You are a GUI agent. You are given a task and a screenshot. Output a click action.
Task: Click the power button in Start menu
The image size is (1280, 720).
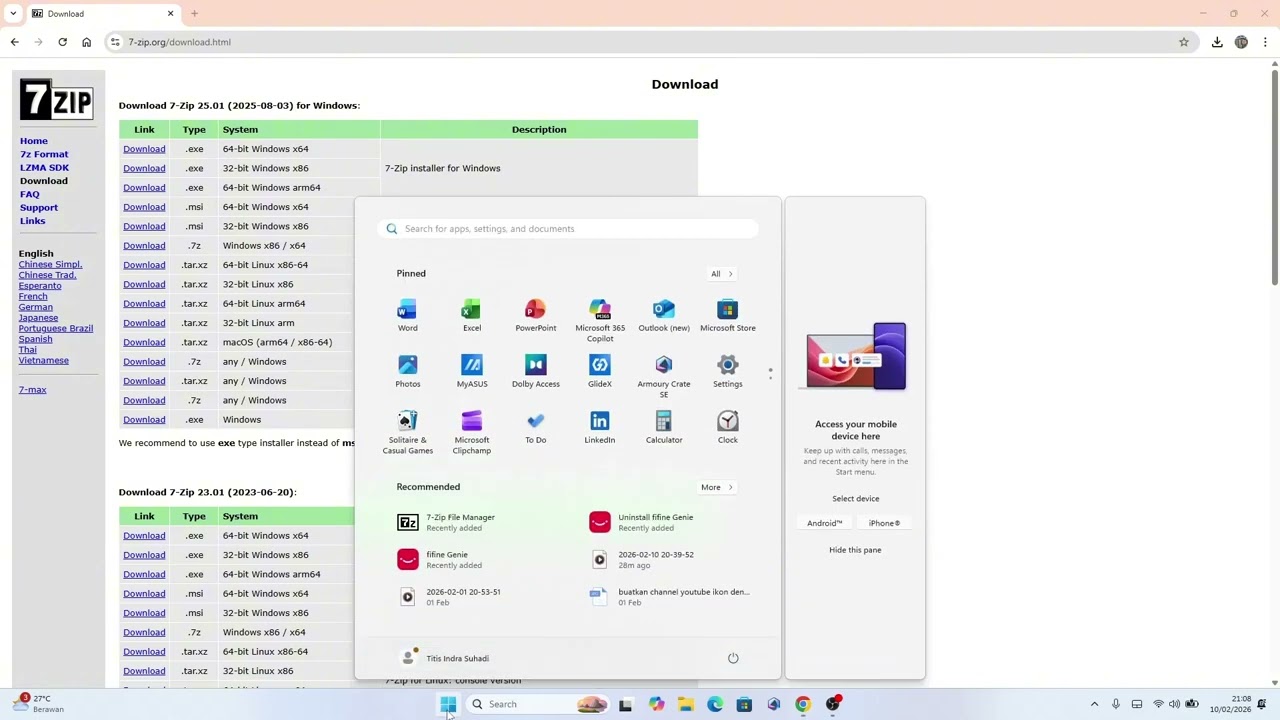tap(733, 658)
